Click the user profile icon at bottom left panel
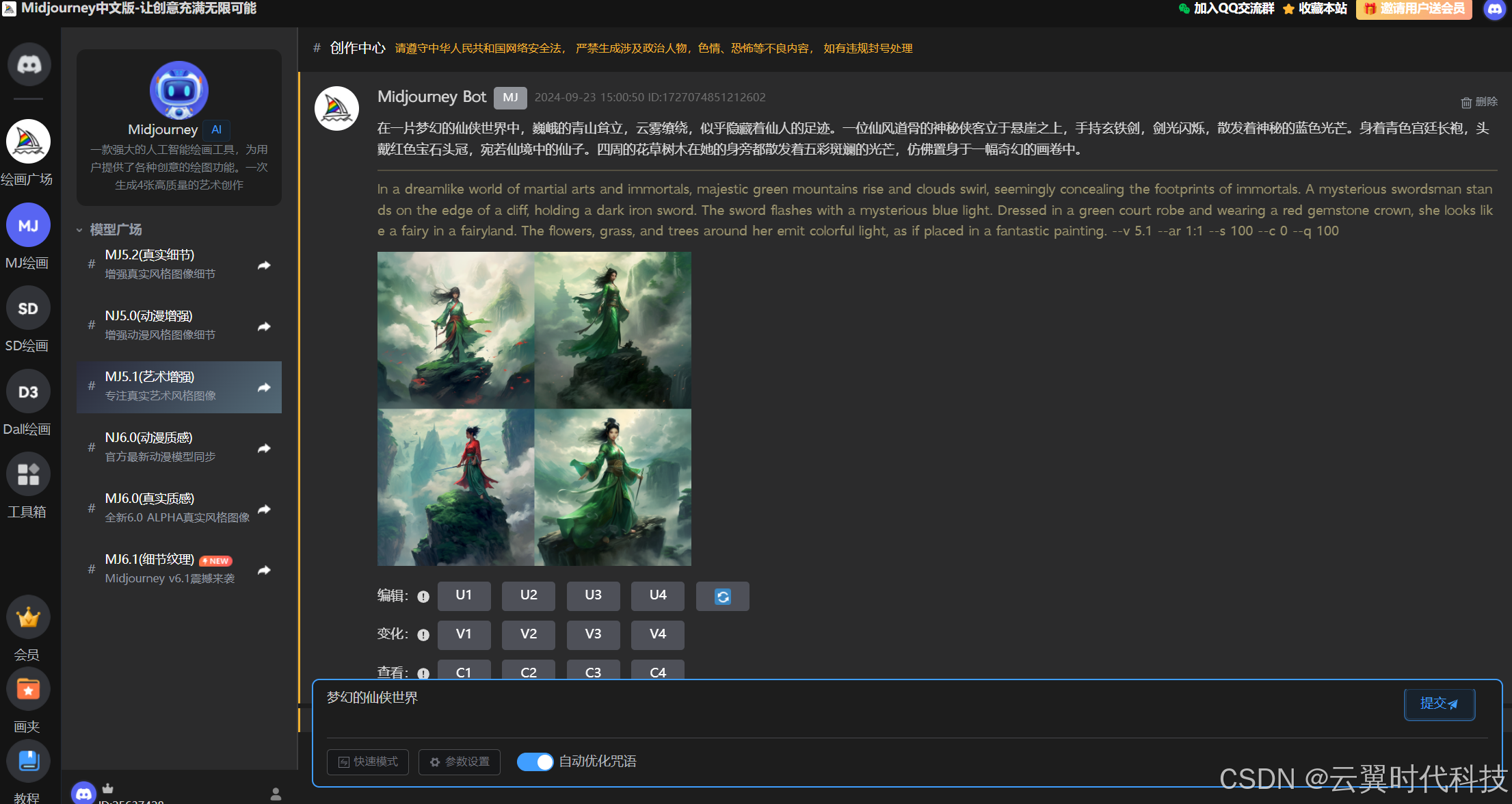 pos(276,794)
